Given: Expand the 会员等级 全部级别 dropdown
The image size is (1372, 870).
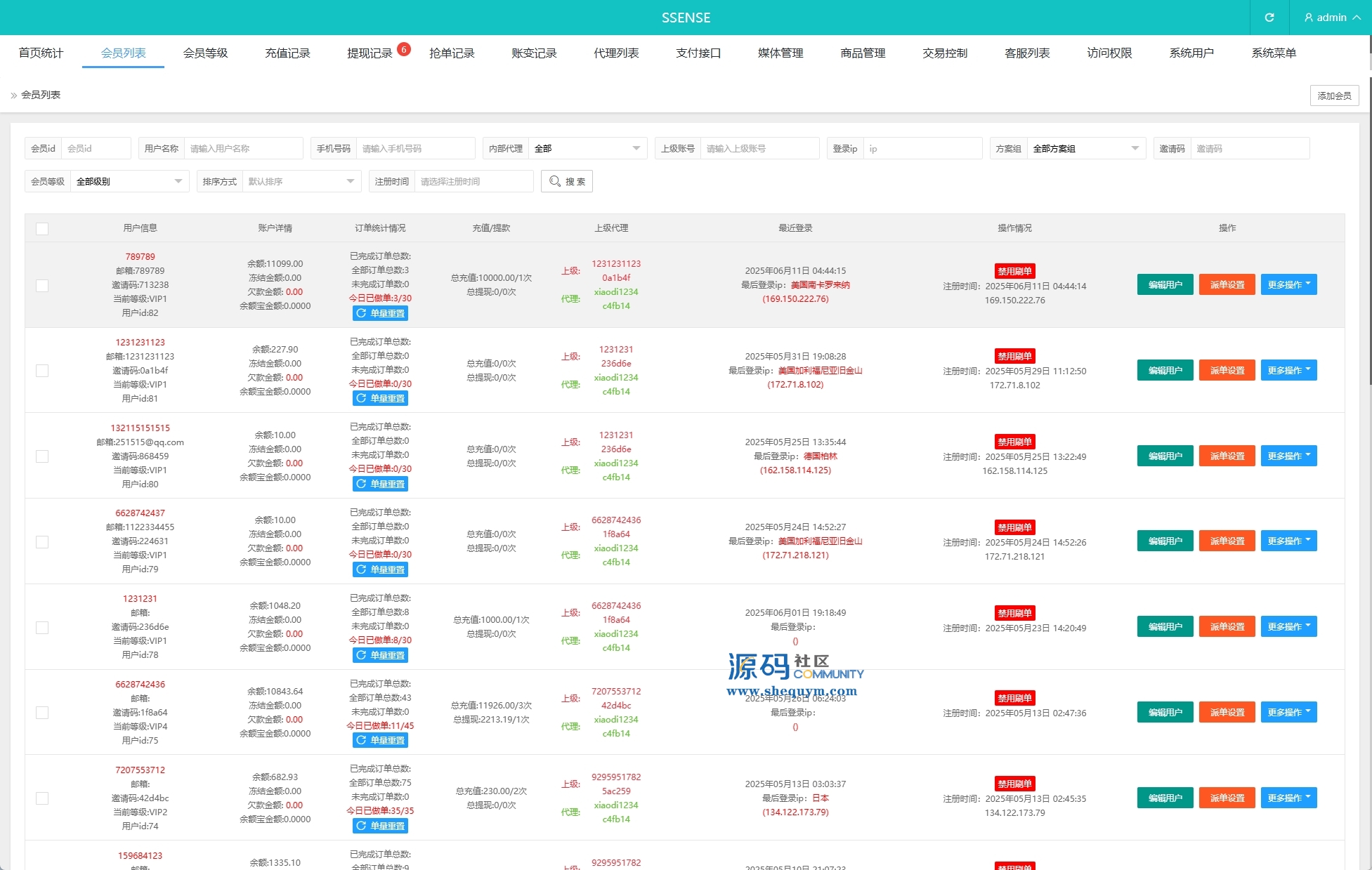Looking at the screenshot, I should (x=129, y=181).
